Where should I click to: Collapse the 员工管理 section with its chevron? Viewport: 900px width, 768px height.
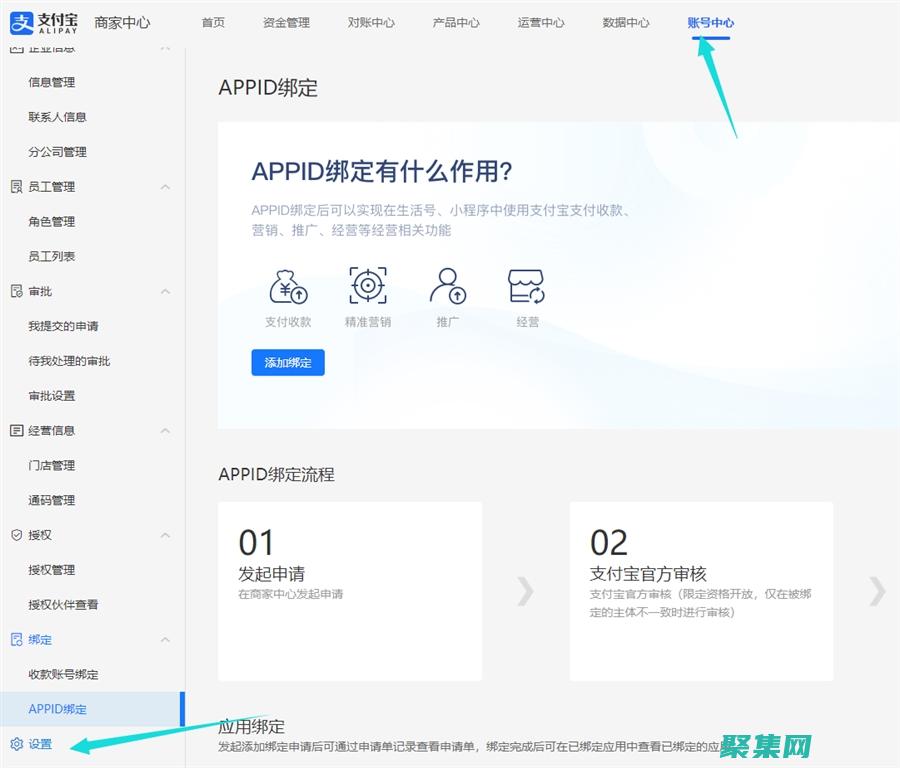tap(165, 186)
